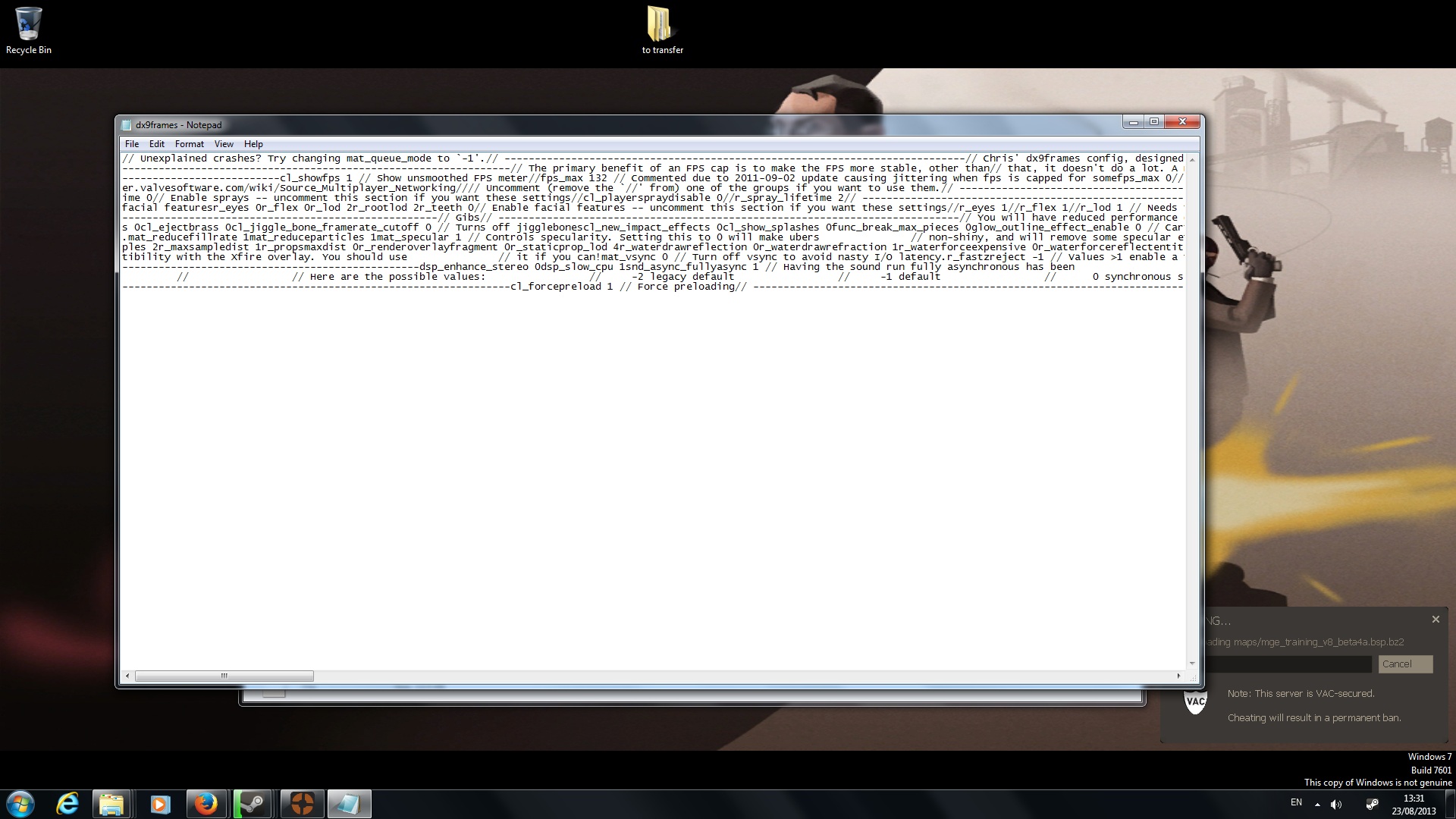Screen dimensions: 1456x819
Task: Click the right arrow of the horizontal scrollbar
Action: (x=1178, y=676)
